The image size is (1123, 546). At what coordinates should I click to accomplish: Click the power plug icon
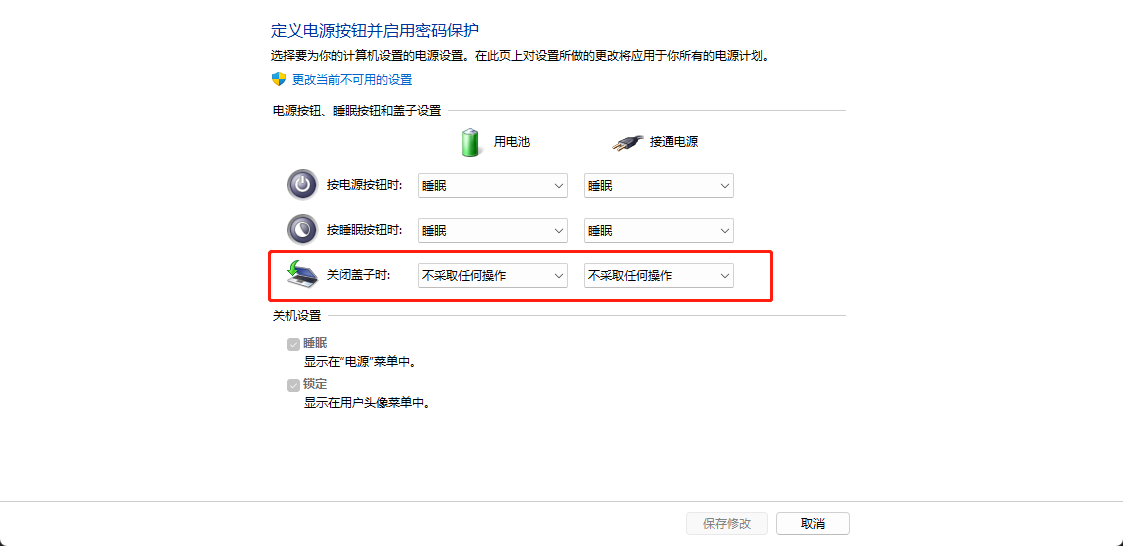627,143
